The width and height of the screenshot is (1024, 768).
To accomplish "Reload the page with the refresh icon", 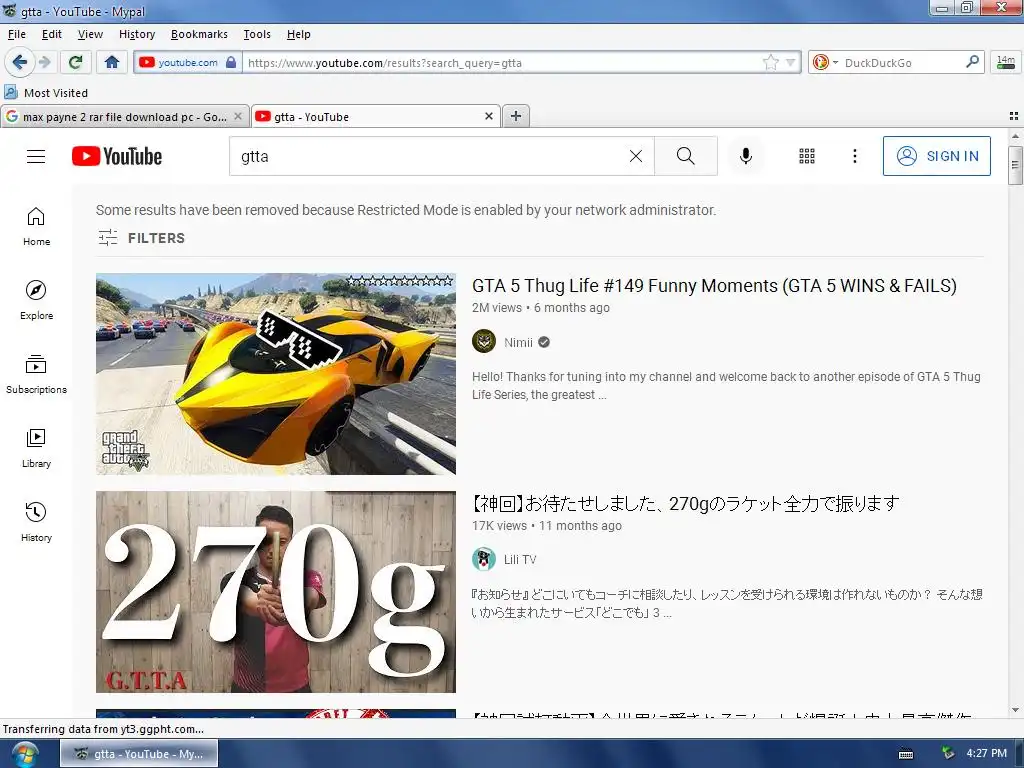I will tap(75, 62).
